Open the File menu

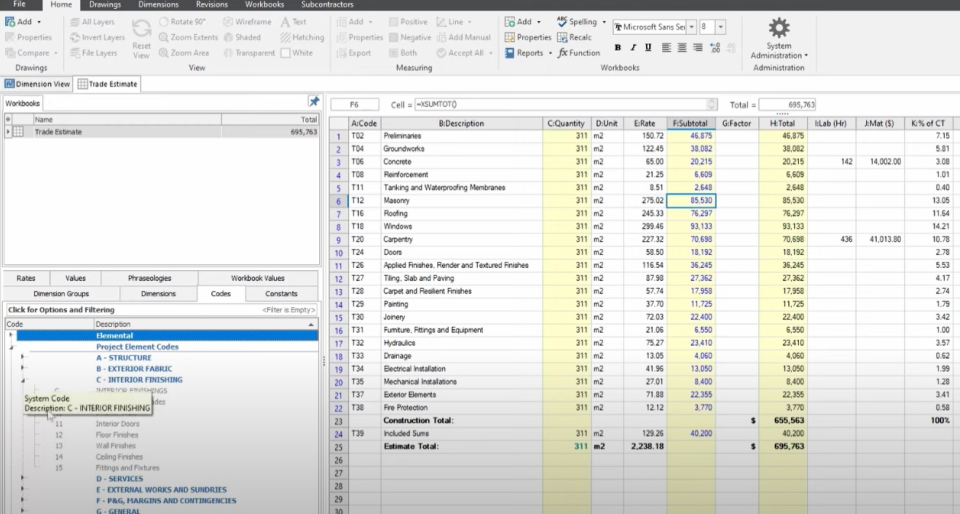point(20,4)
